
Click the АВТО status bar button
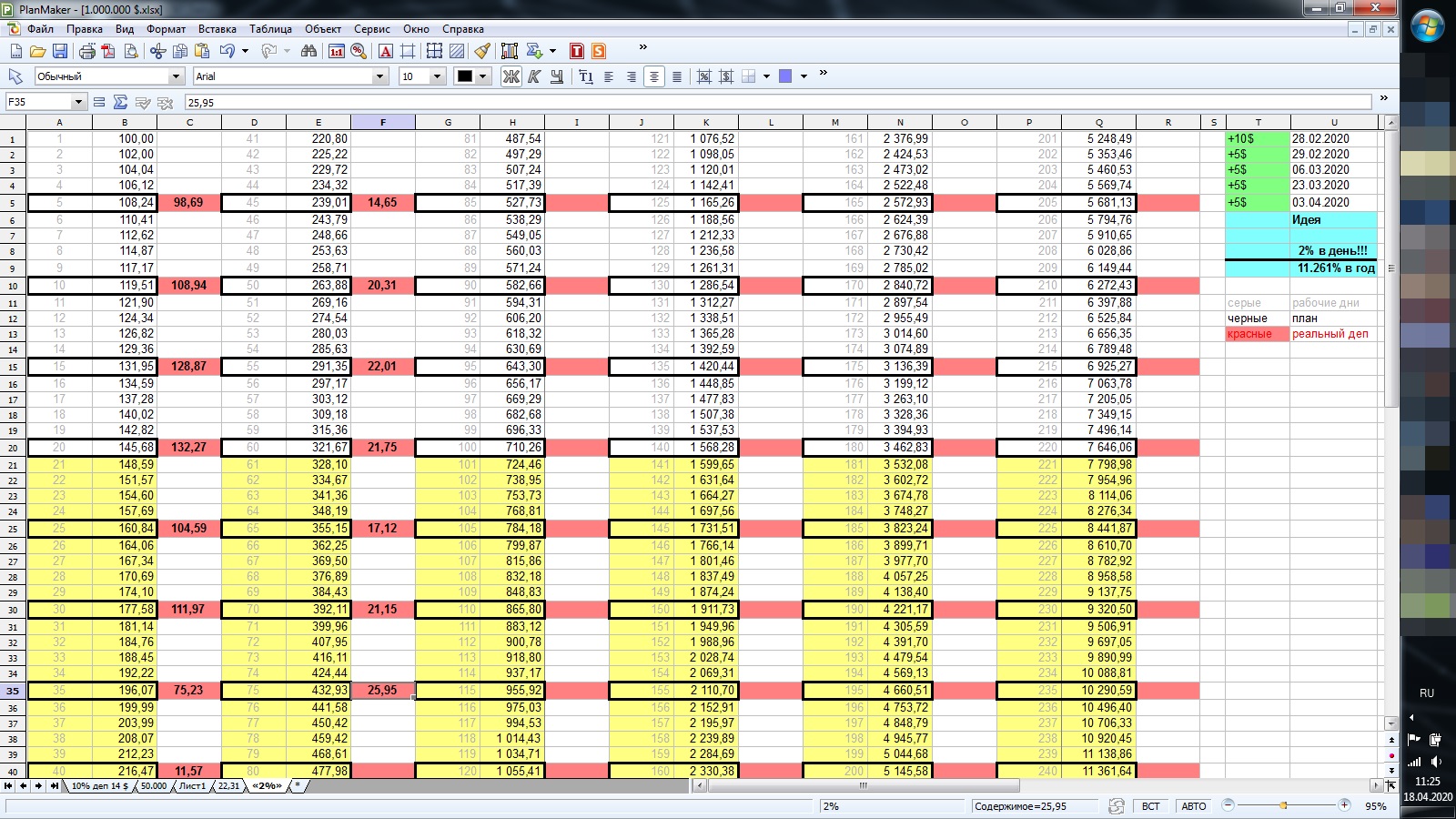pyautogui.click(x=1193, y=806)
